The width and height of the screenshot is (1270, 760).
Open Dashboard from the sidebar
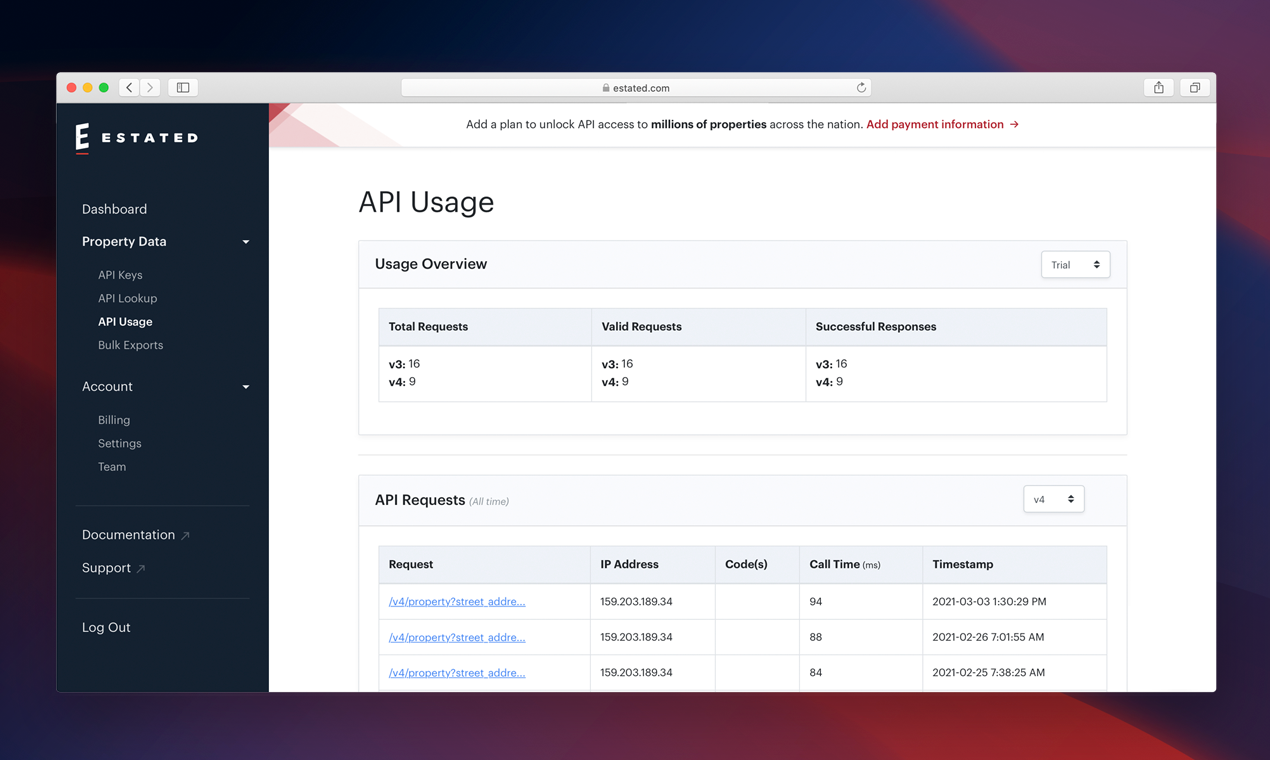tap(114, 209)
